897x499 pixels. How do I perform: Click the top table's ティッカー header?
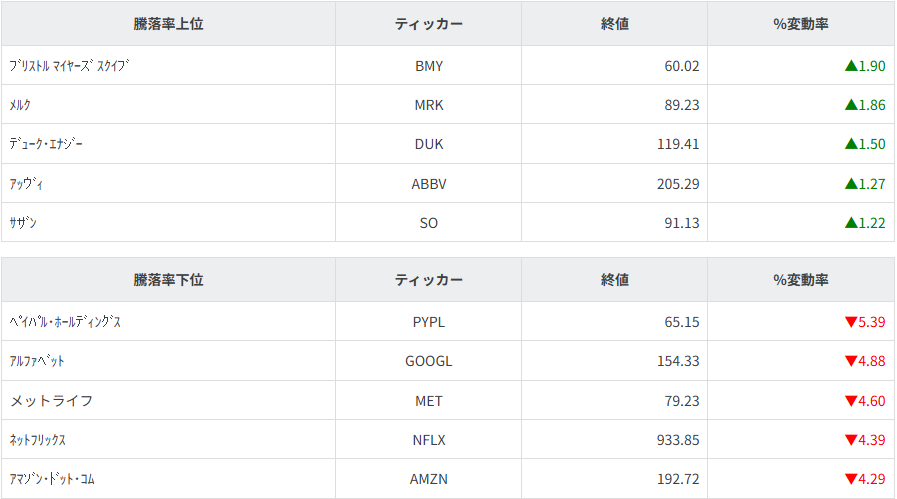[428, 24]
